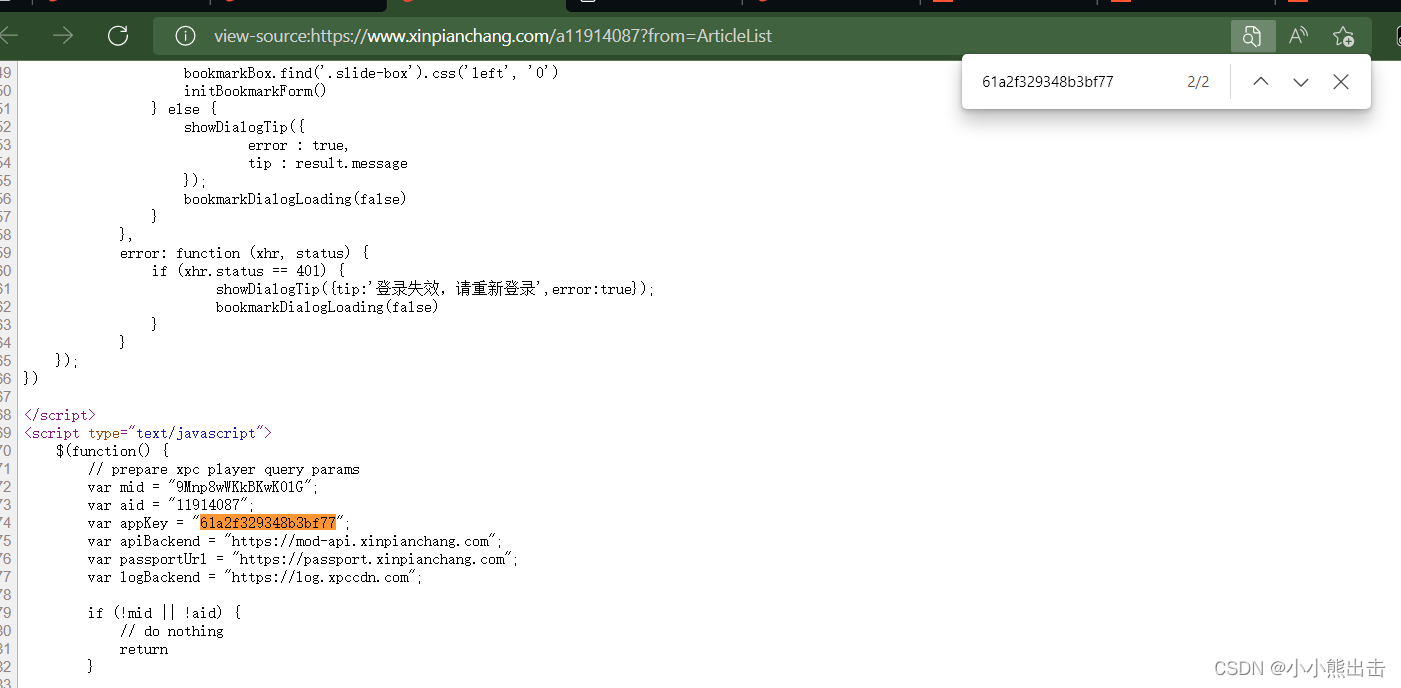Toggle the find-on-page icon in address bar
Image resolution: width=1401 pixels, height=688 pixels.
[1252, 36]
